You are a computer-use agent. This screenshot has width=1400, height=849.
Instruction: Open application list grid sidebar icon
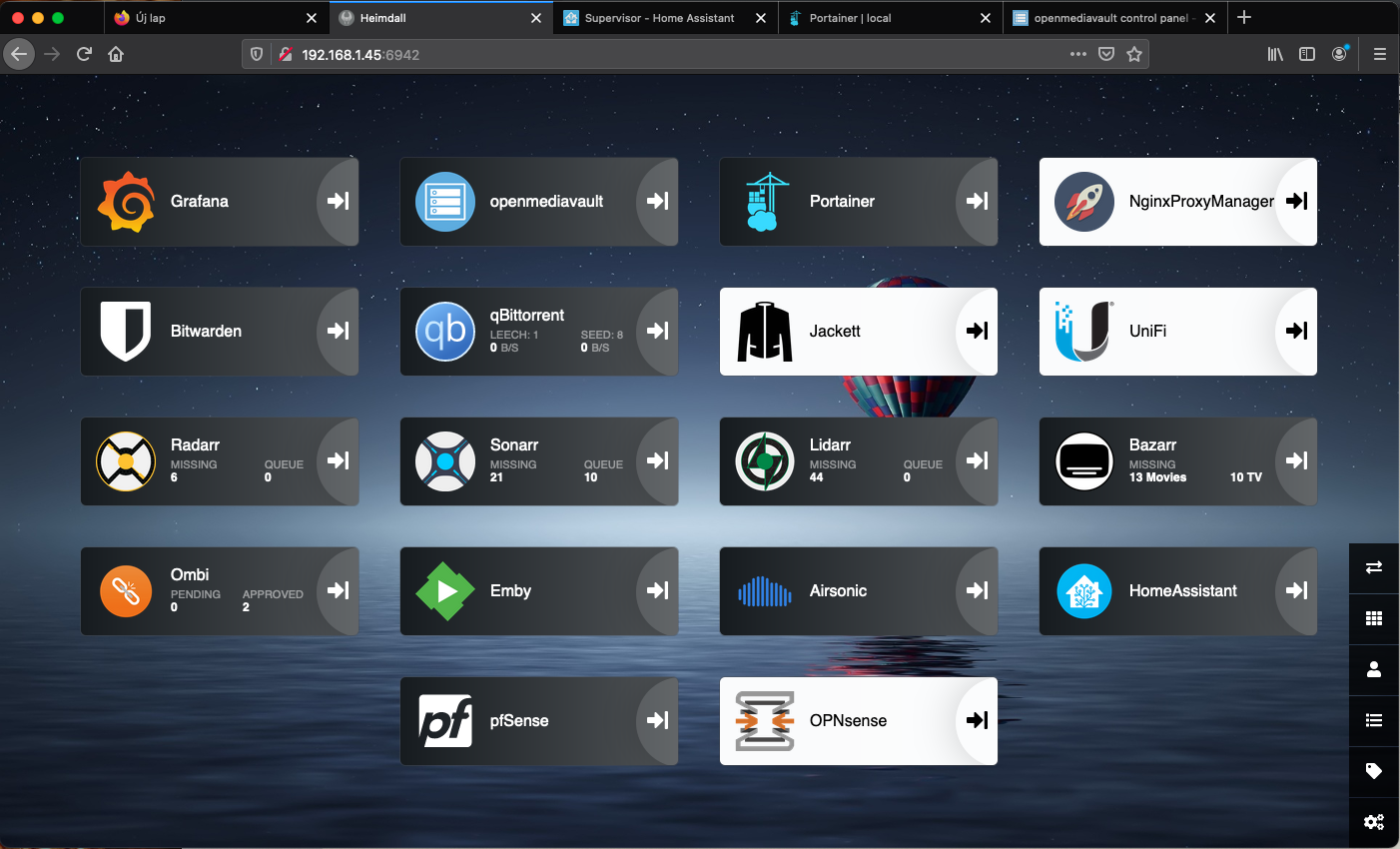click(x=1374, y=618)
